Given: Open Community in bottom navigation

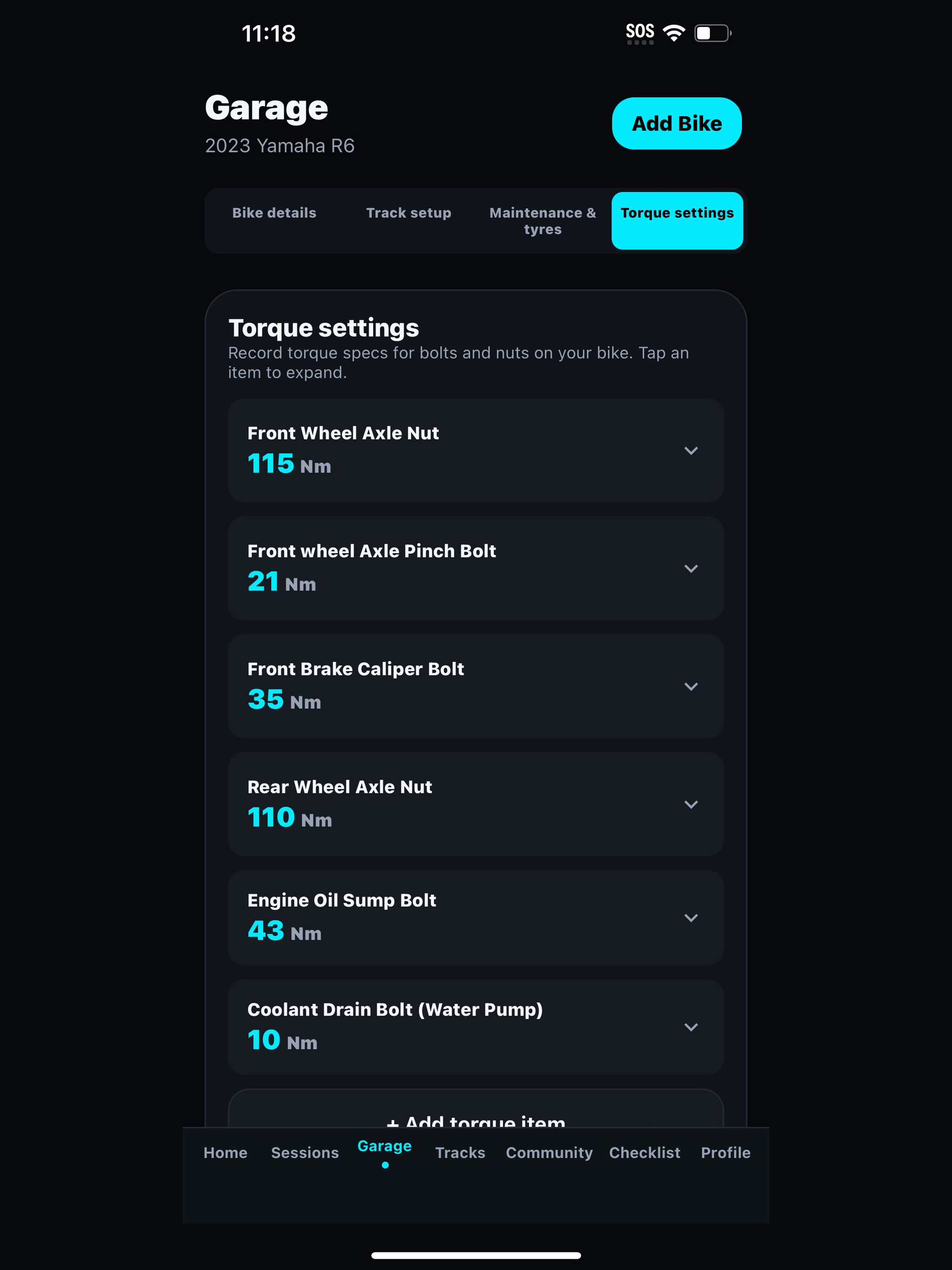Looking at the screenshot, I should point(549,1153).
